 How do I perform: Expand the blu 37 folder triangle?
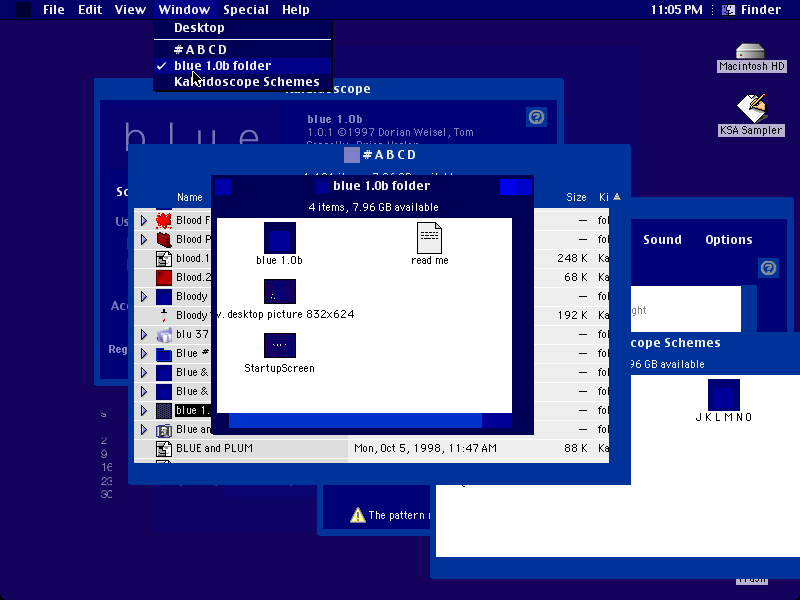click(x=144, y=335)
